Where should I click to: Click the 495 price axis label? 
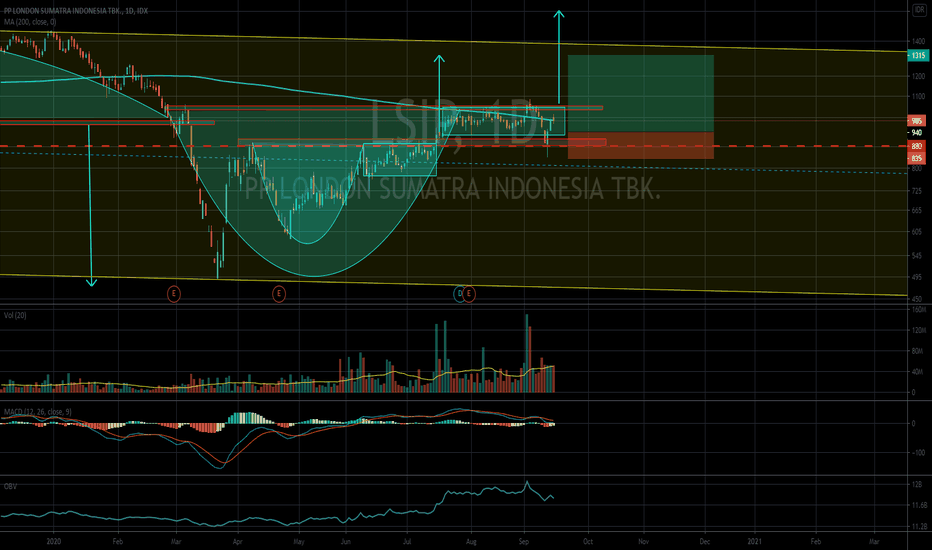click(917, 277)
